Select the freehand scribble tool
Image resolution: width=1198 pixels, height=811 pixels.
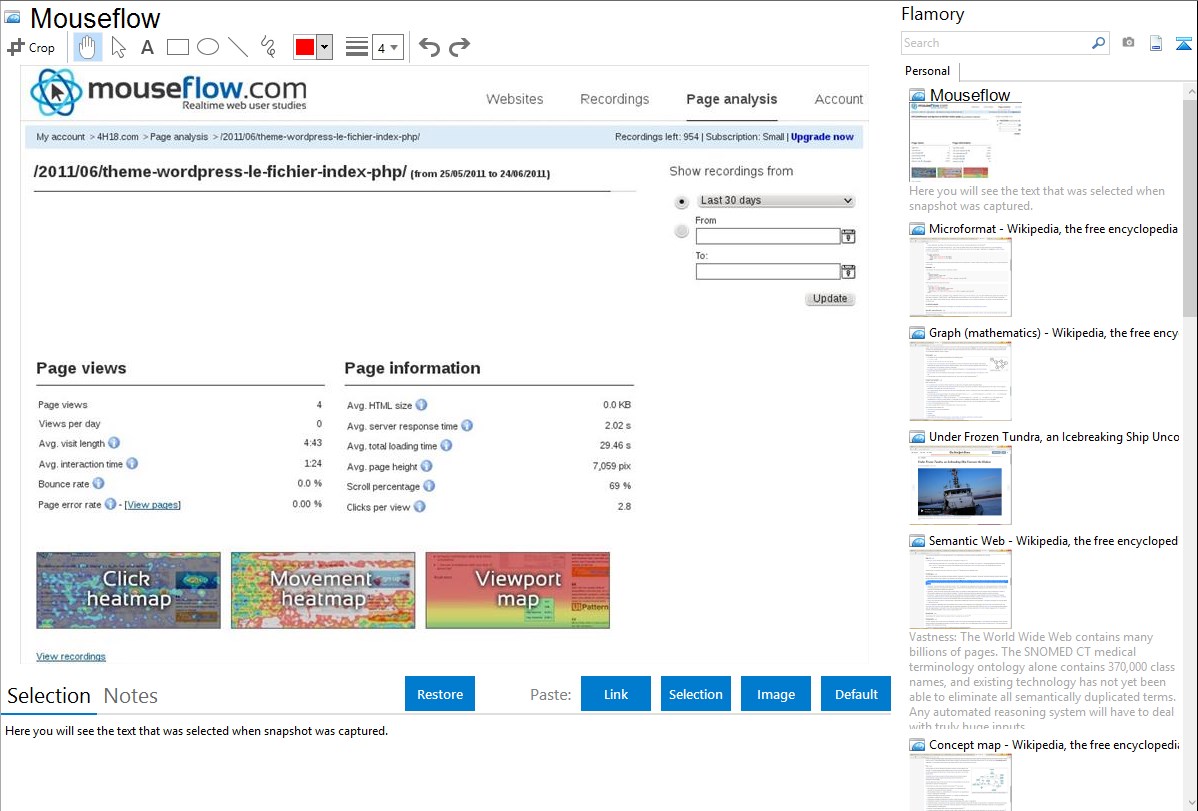[268, 47]
